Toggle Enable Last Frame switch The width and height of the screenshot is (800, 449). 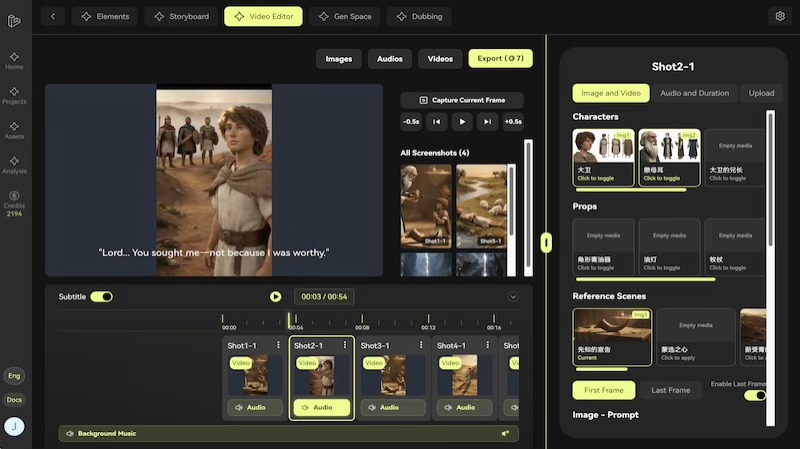coord(755,395)
